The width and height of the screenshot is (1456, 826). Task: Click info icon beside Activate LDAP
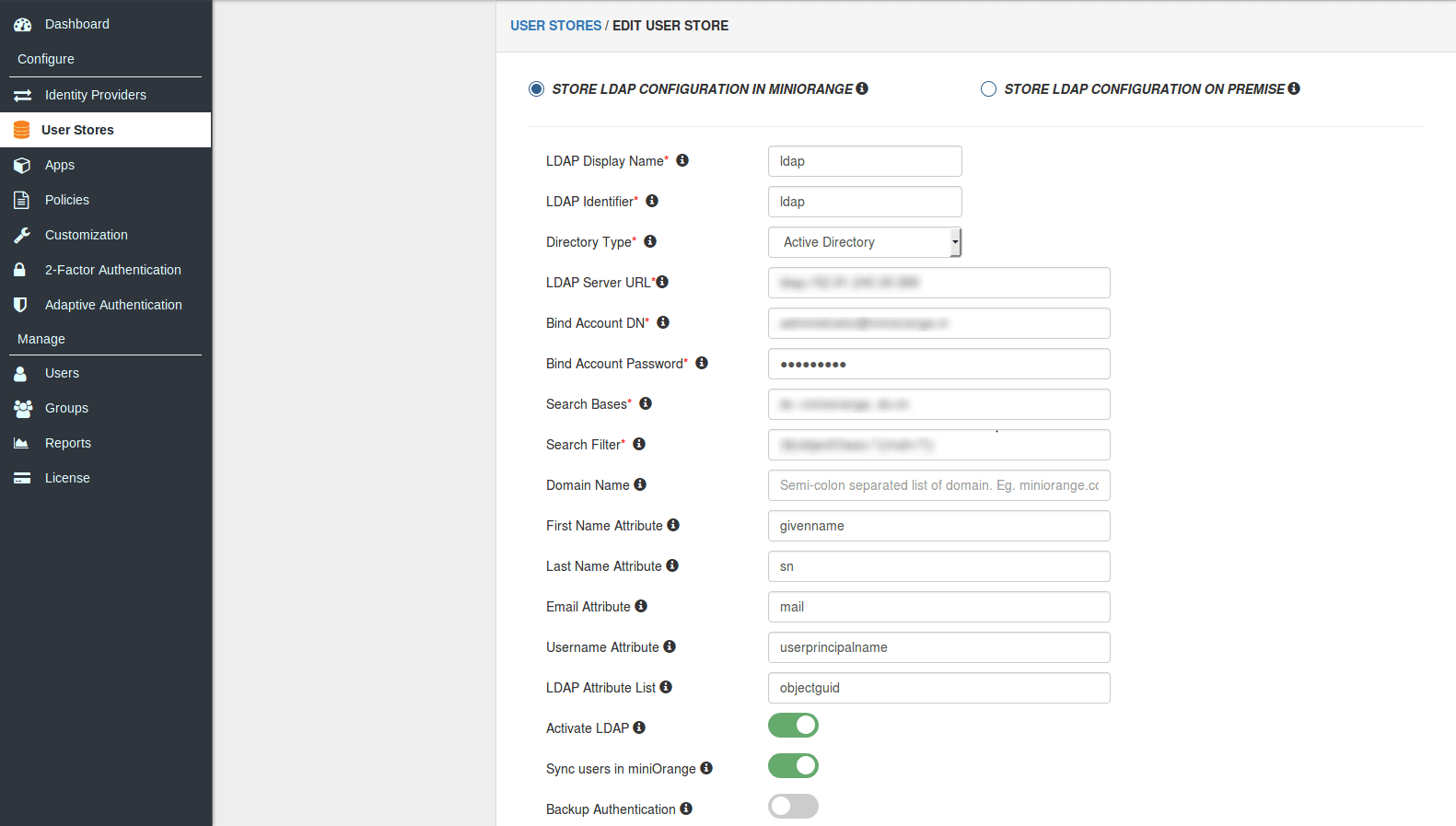639,727
